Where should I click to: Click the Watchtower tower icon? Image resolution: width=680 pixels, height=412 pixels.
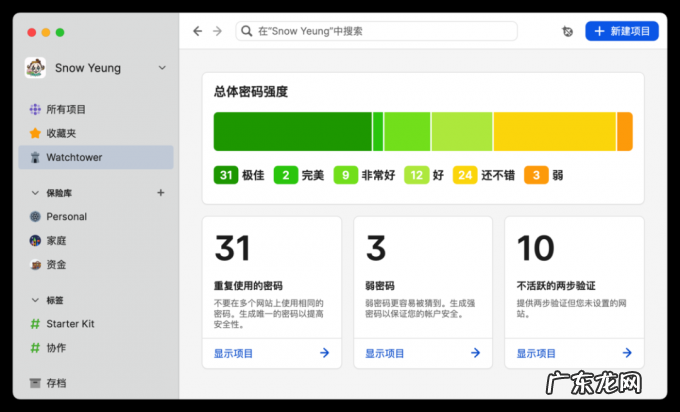[x=35, y=157]
